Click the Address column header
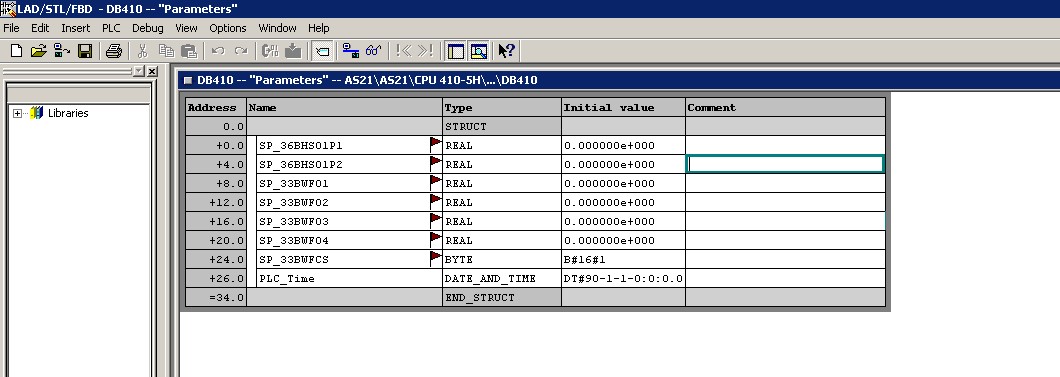 [216, 107]
